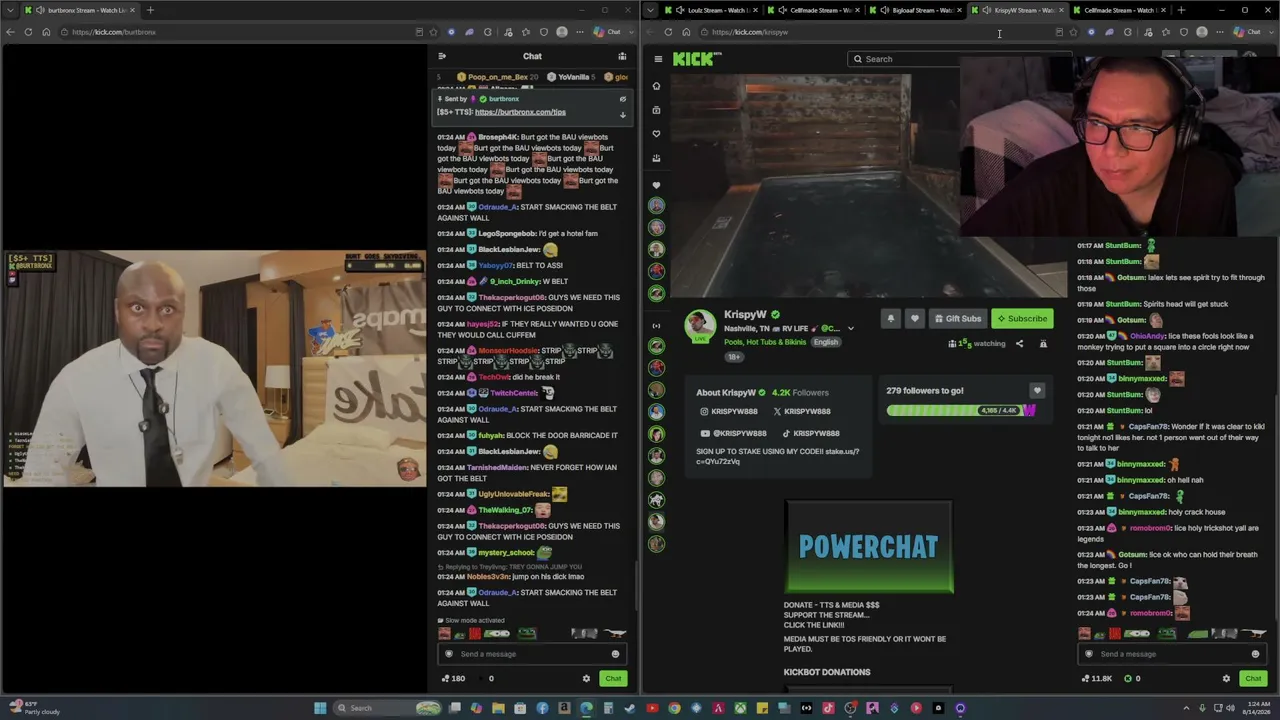
Task: Open chat settings gear in burtbronx window
Action: coord(586,679)
